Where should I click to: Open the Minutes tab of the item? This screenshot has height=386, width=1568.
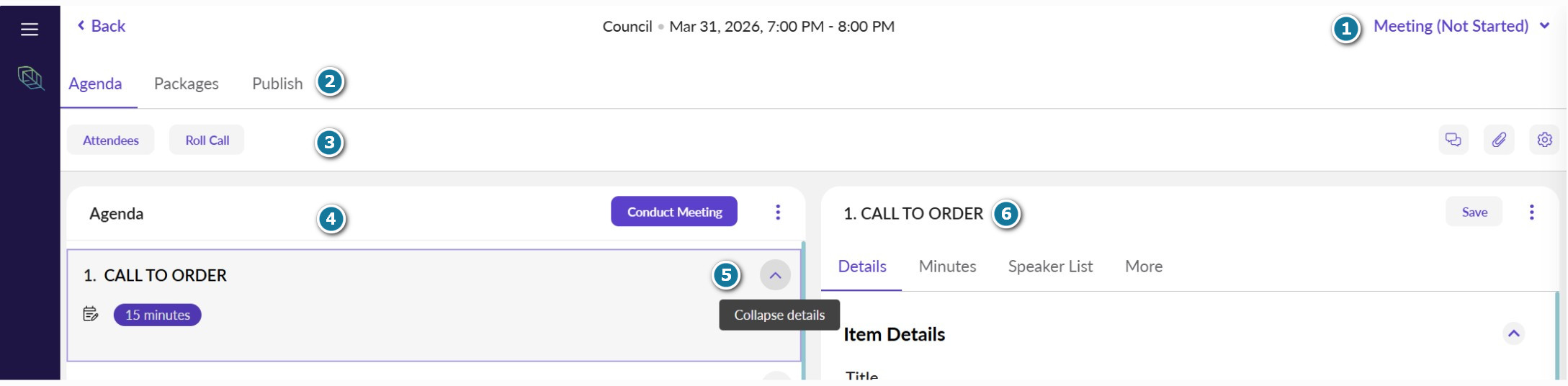(947, 266)
